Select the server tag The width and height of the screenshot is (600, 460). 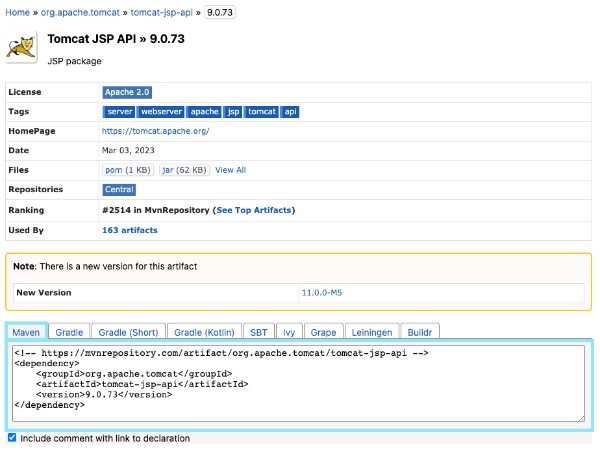tap(119, 112)
